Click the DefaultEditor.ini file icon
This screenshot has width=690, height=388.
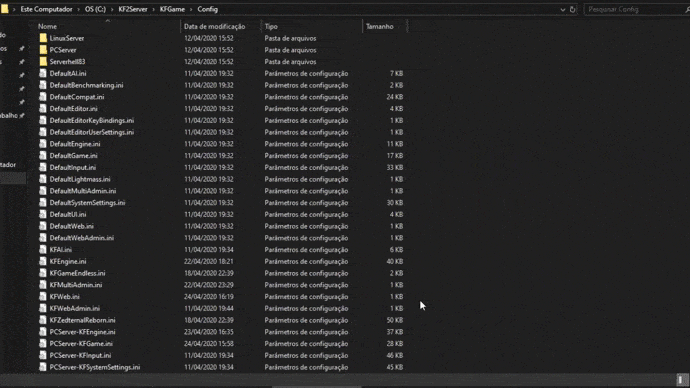[x=43, y=109]
